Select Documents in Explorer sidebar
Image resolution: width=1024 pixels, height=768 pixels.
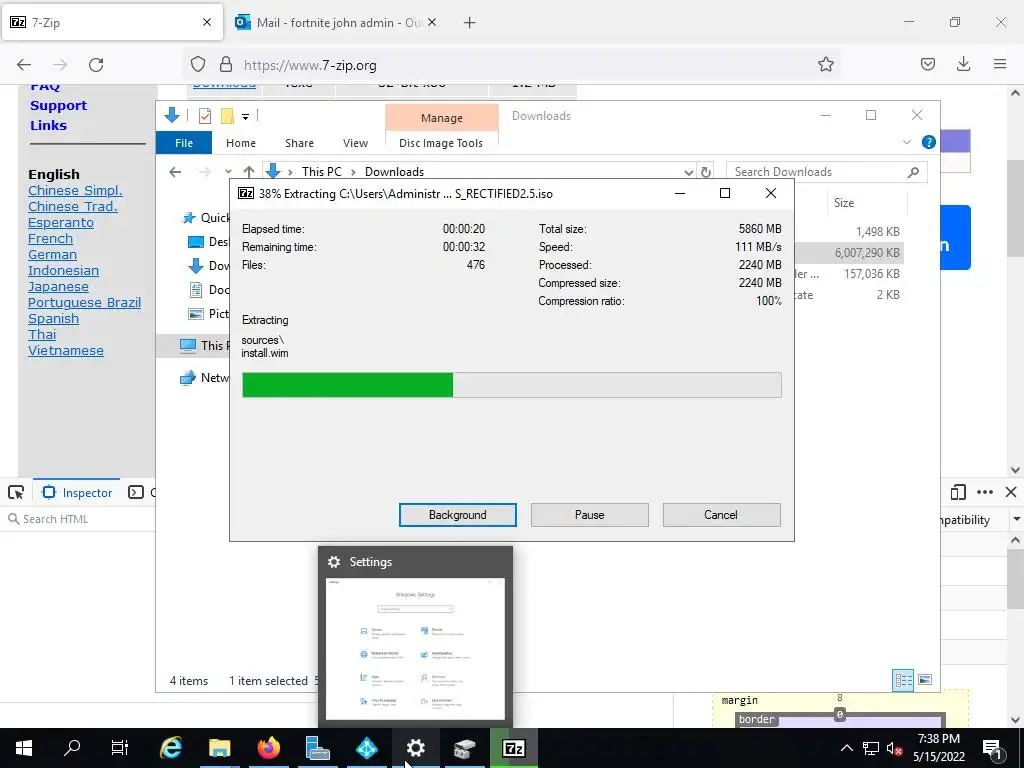tap(208, 289)
